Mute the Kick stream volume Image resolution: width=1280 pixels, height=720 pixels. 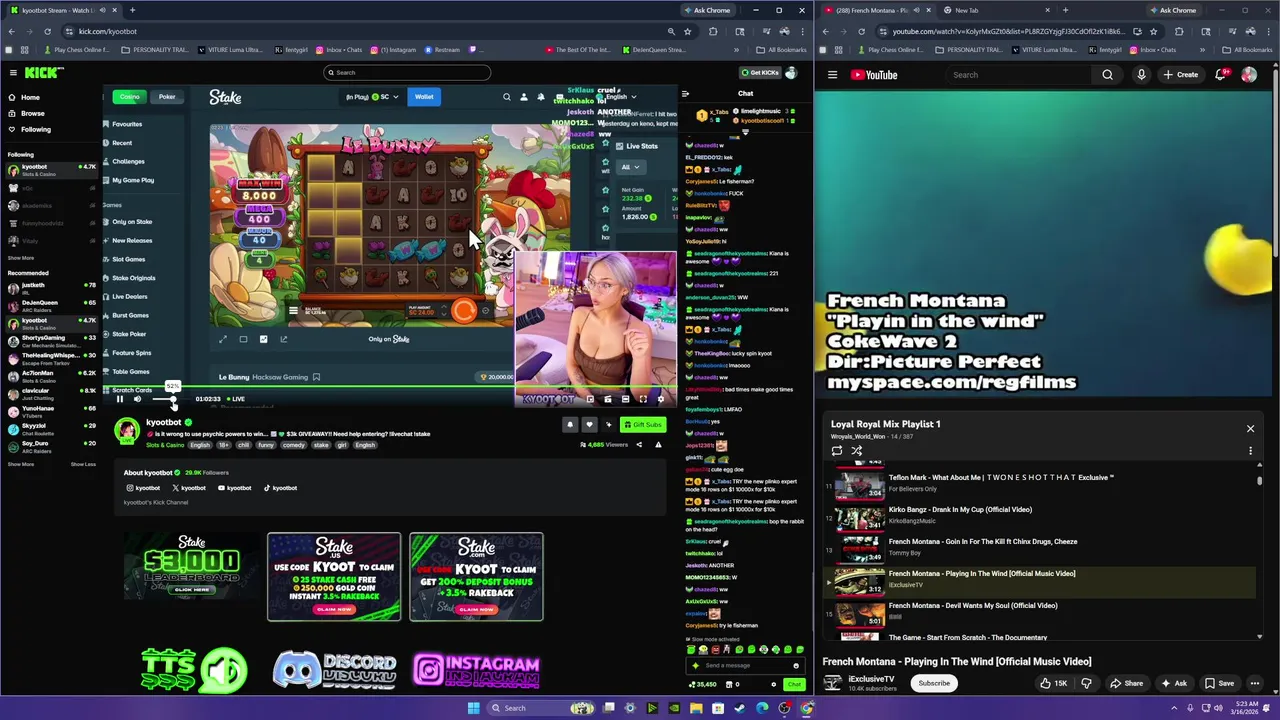(138, 399)
